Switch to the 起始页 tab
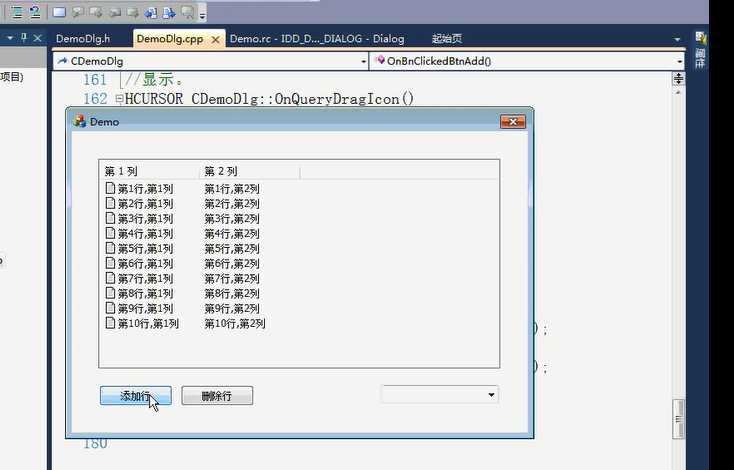Viewport: 734px width, 470px height. [x=447, y=39]
